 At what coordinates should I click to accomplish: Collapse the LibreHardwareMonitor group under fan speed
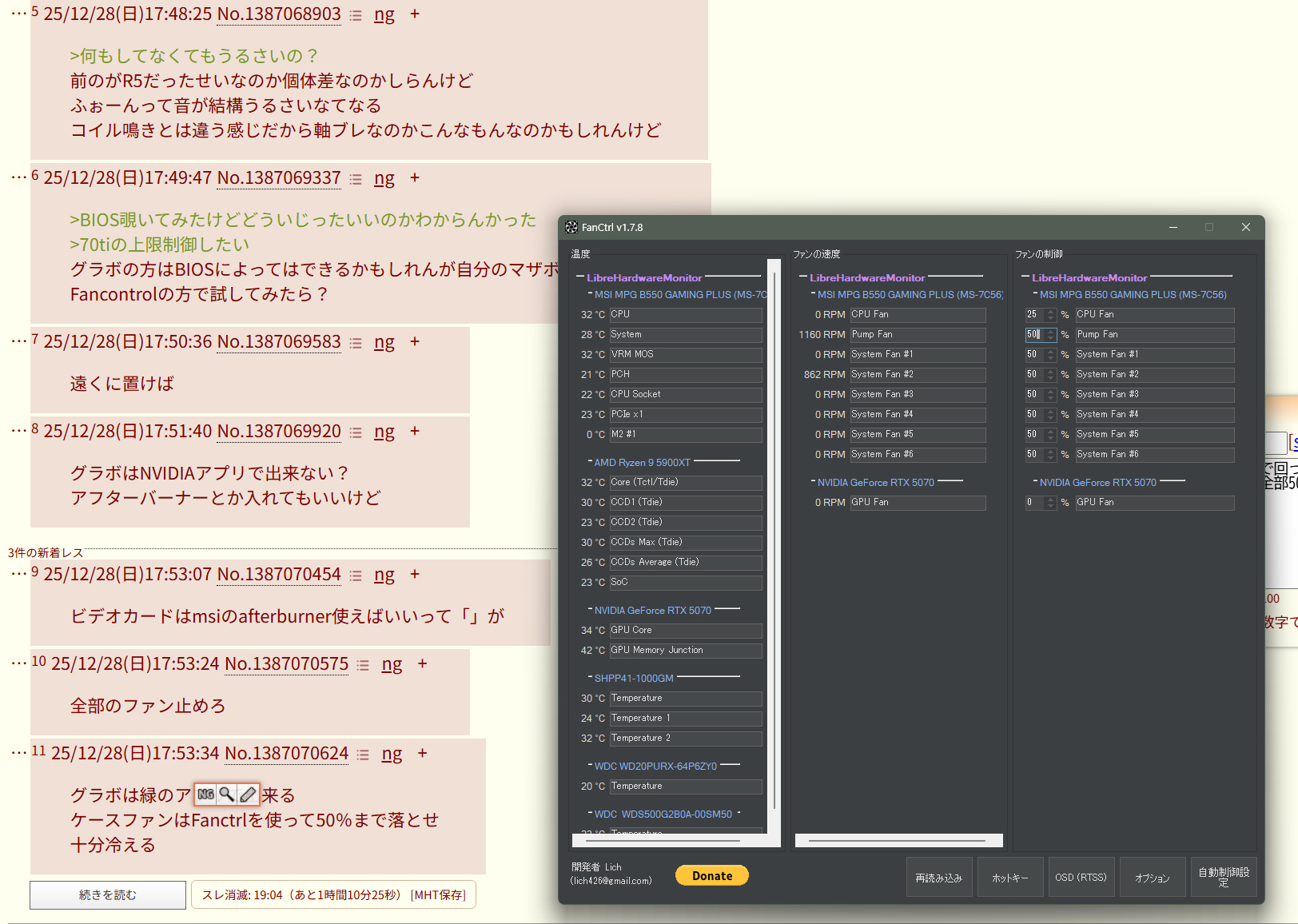(802, 277)
